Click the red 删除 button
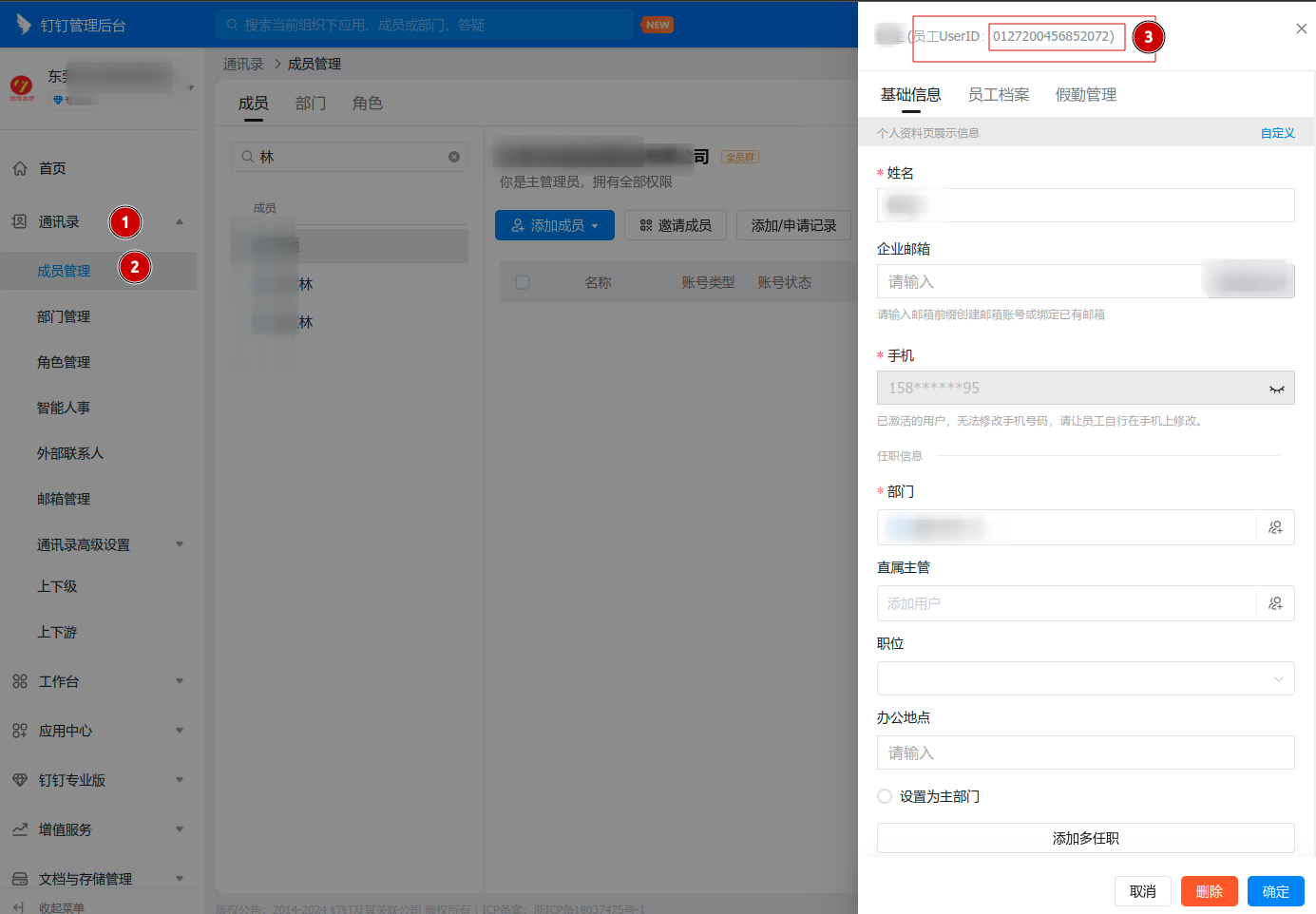Screen dimensions: 1316x914 tap(1209, 891)
